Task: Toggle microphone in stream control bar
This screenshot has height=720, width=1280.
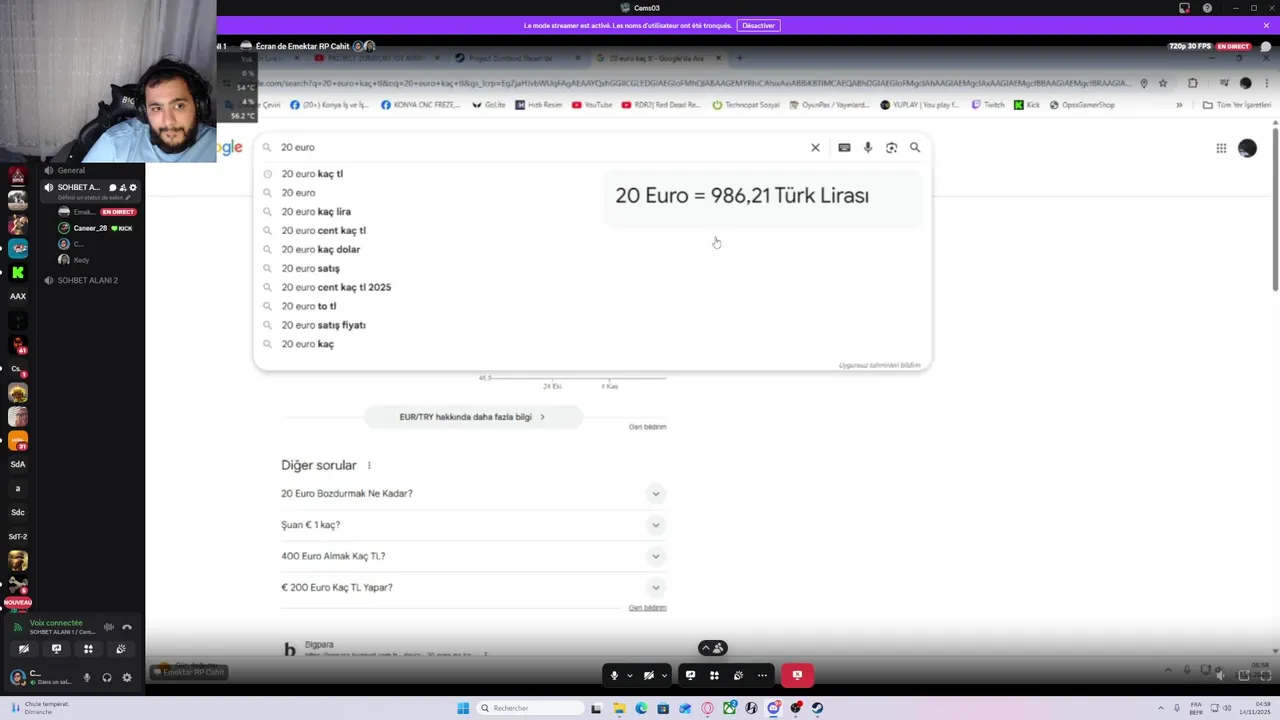Action: [x=614, y=675]
